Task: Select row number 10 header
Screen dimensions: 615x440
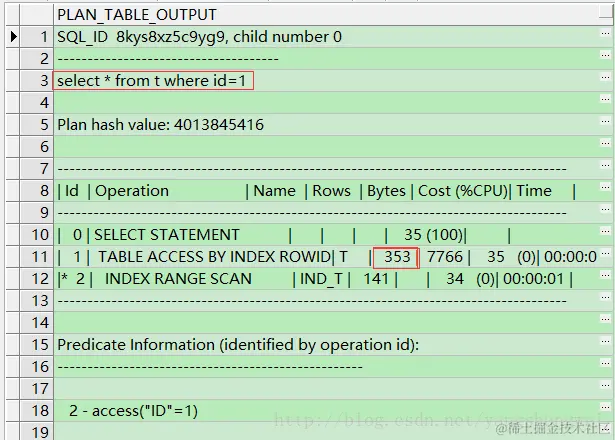Action: [x=36, y=235]
